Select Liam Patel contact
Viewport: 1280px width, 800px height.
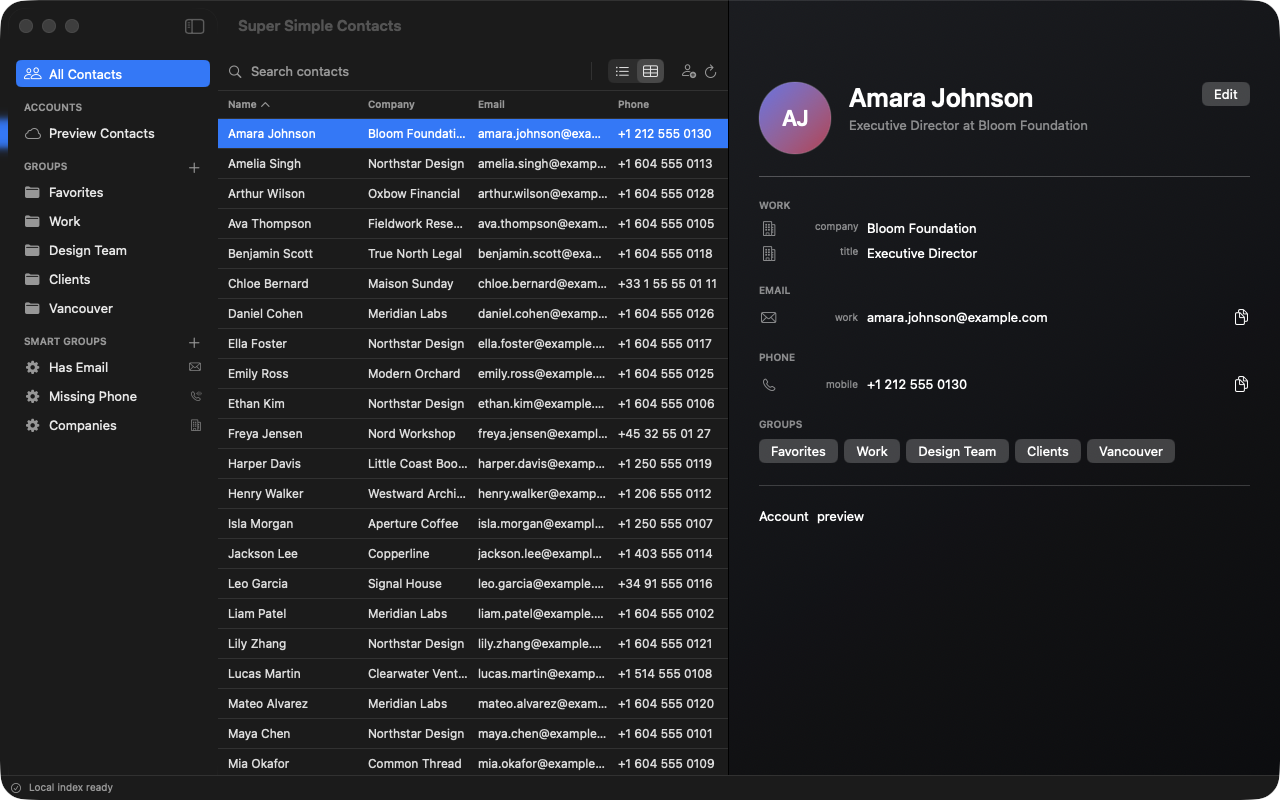pos(473,614)
